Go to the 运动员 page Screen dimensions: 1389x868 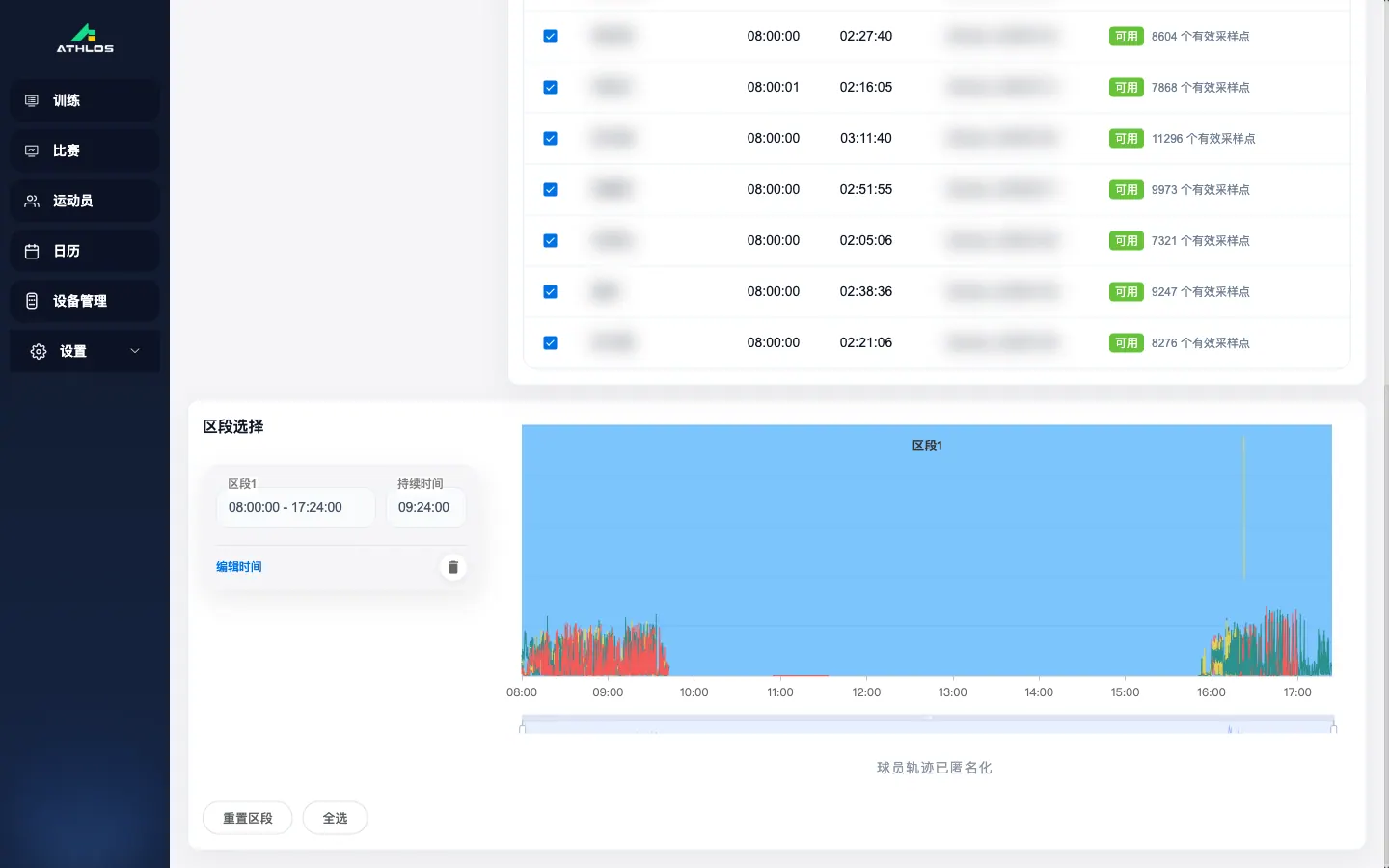click(85, 201)
